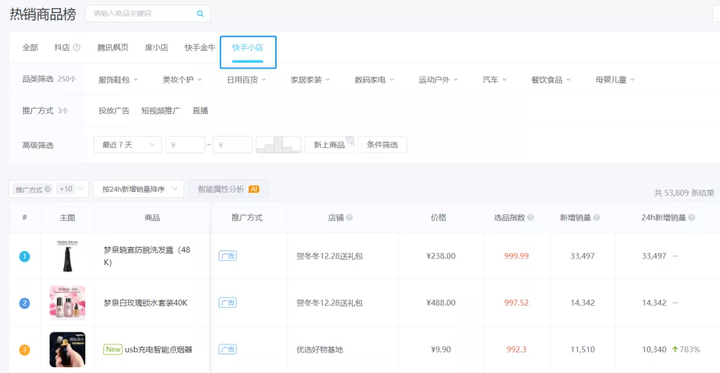Screen dimensions: 720x373
Task: Open the 最近 7 天 date range dropdown
Action: pos(127,145)
